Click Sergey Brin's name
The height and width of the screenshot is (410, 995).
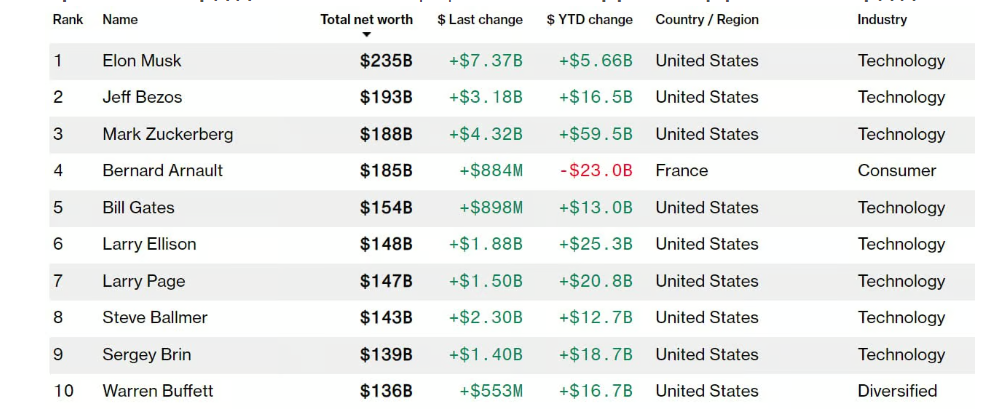pos(146,354)
